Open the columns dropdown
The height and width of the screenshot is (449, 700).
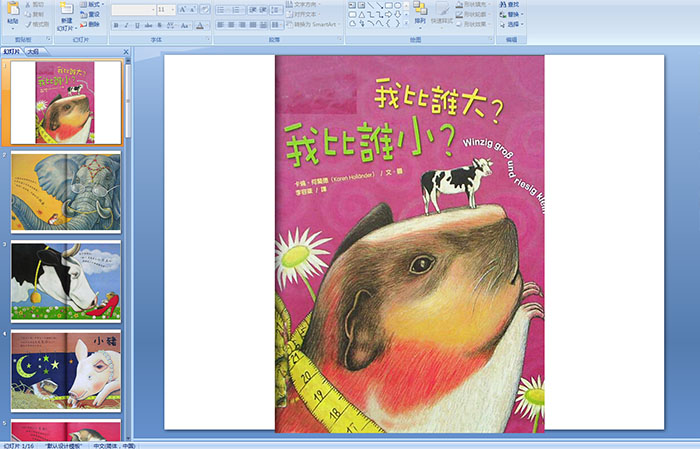tap(276, 25)
